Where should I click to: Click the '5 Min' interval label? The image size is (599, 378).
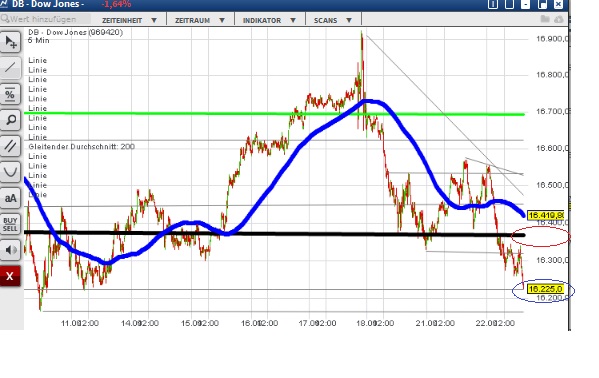point(39,41)
